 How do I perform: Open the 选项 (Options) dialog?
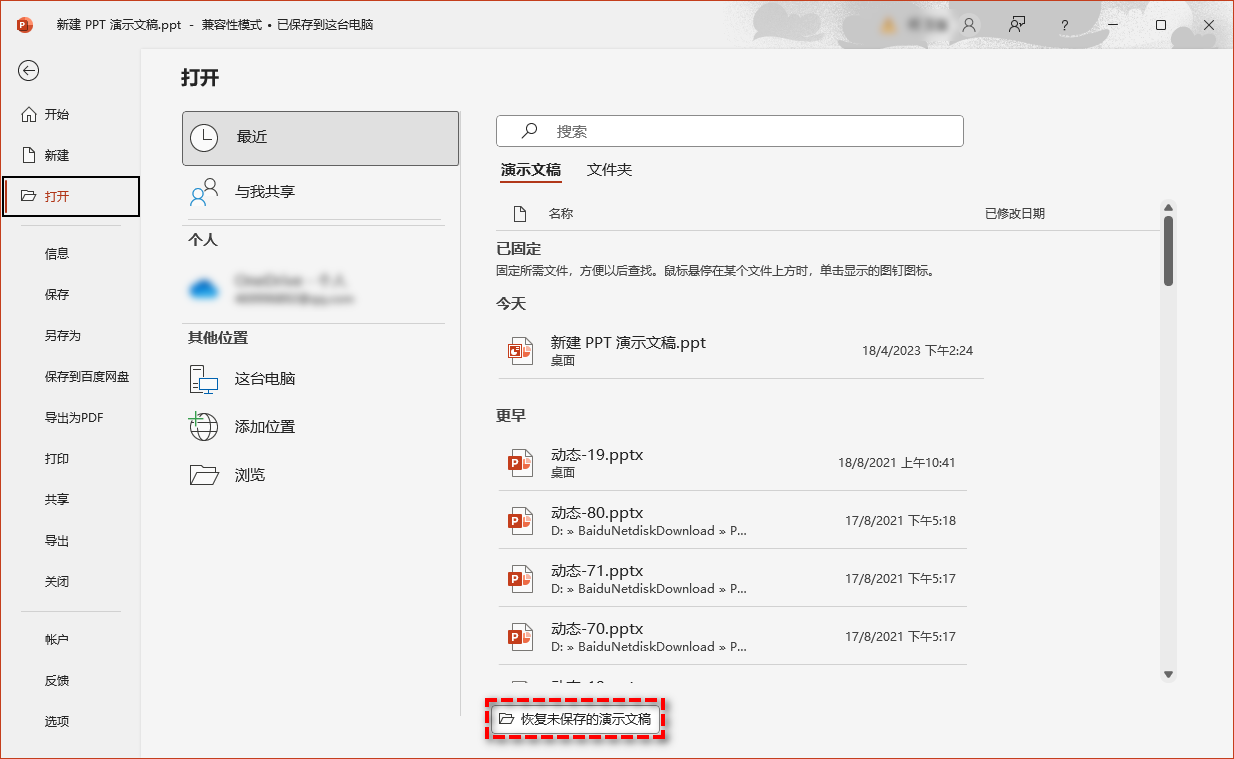(57, 720)
